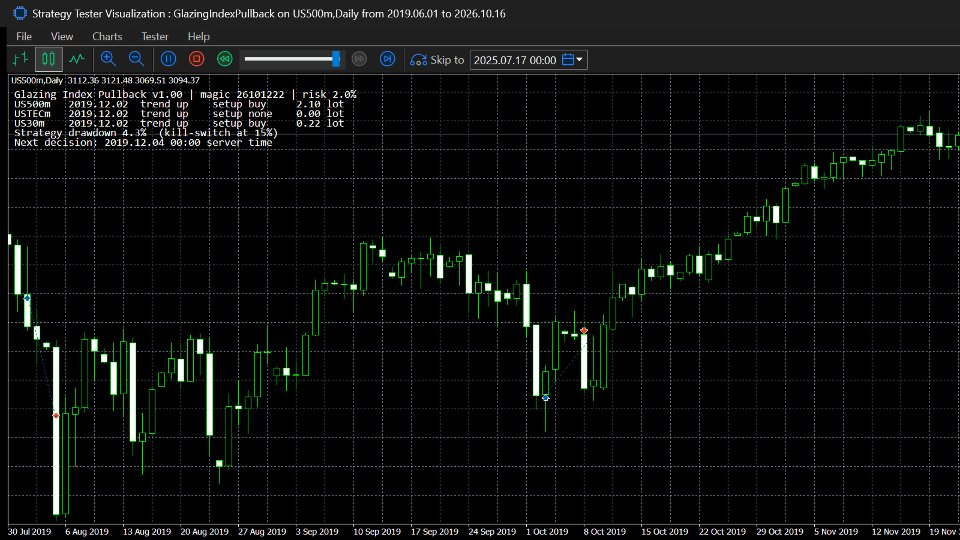Image resolution: width=960 pixels, height=540 pixels.
Task: Open the Help menu
Action: tap(198, 36)
